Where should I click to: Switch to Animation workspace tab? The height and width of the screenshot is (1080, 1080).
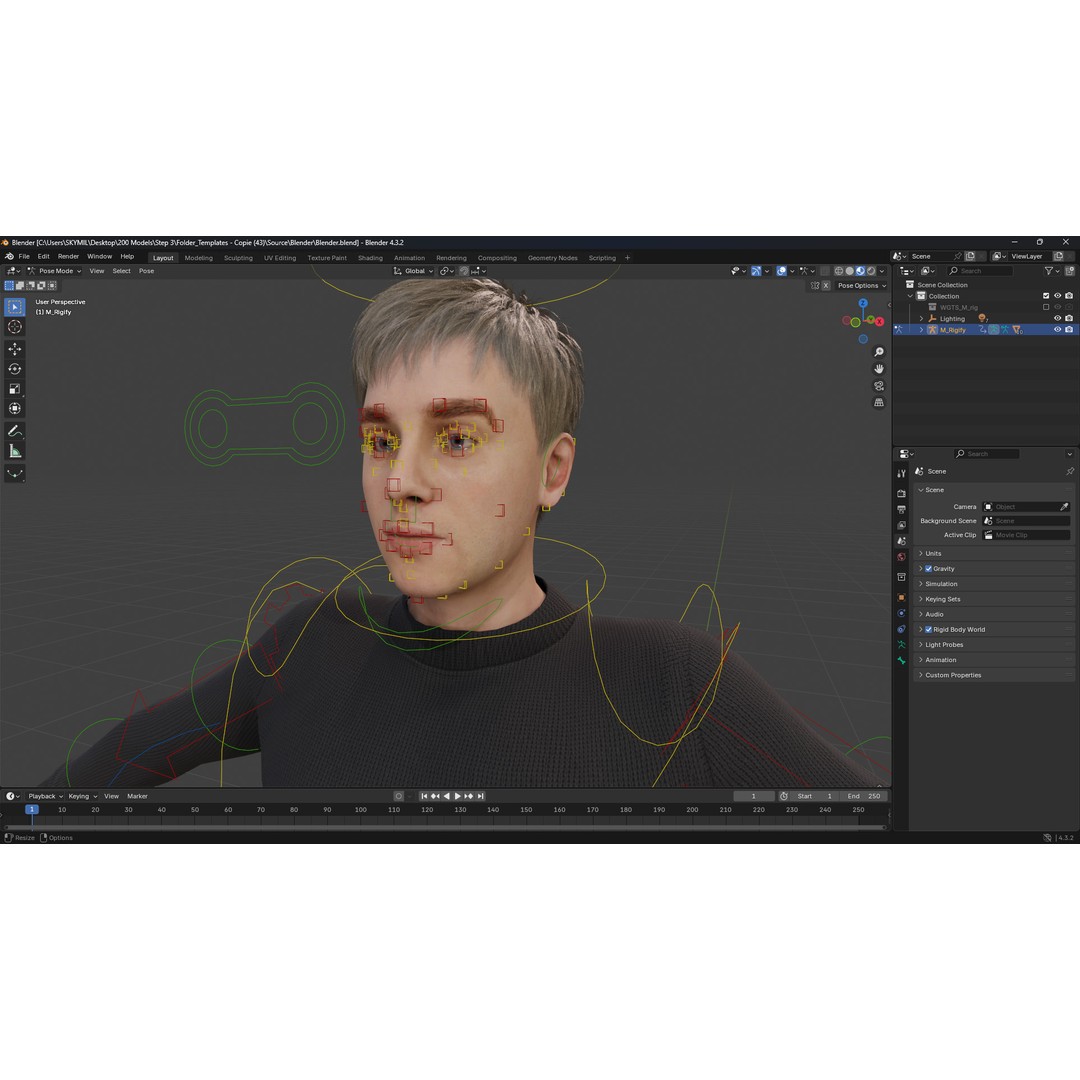pos(409,258)
